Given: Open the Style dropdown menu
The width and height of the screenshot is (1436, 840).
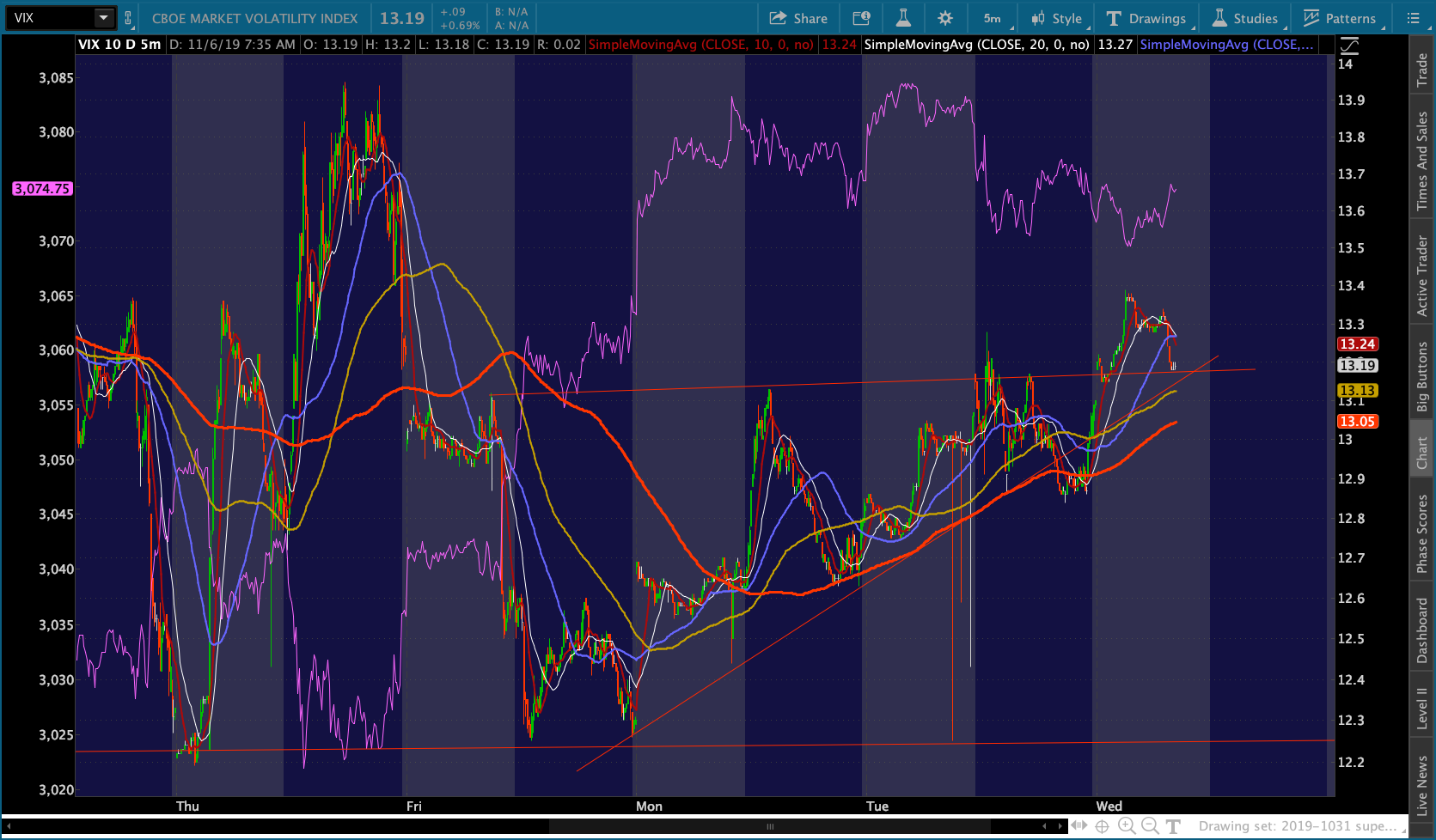Looking at the screenshot, I should pyautogui.click(x=1057, y=18).
